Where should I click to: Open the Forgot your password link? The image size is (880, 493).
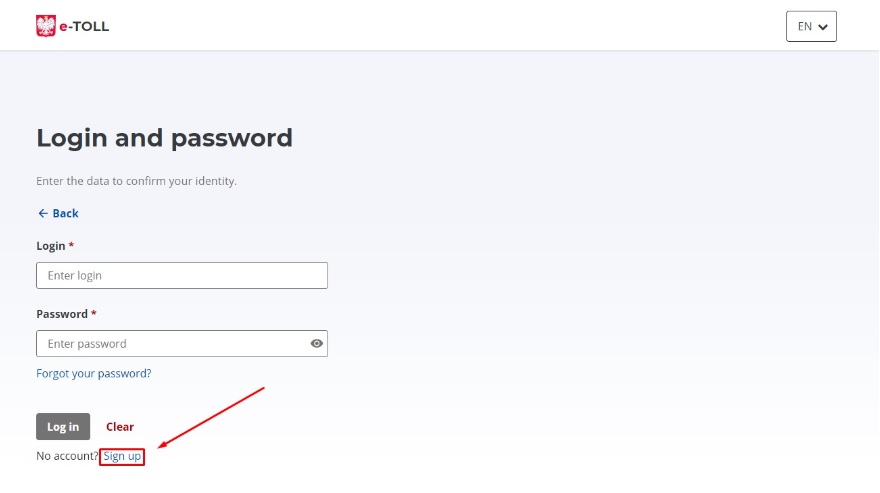click(94, 373)
